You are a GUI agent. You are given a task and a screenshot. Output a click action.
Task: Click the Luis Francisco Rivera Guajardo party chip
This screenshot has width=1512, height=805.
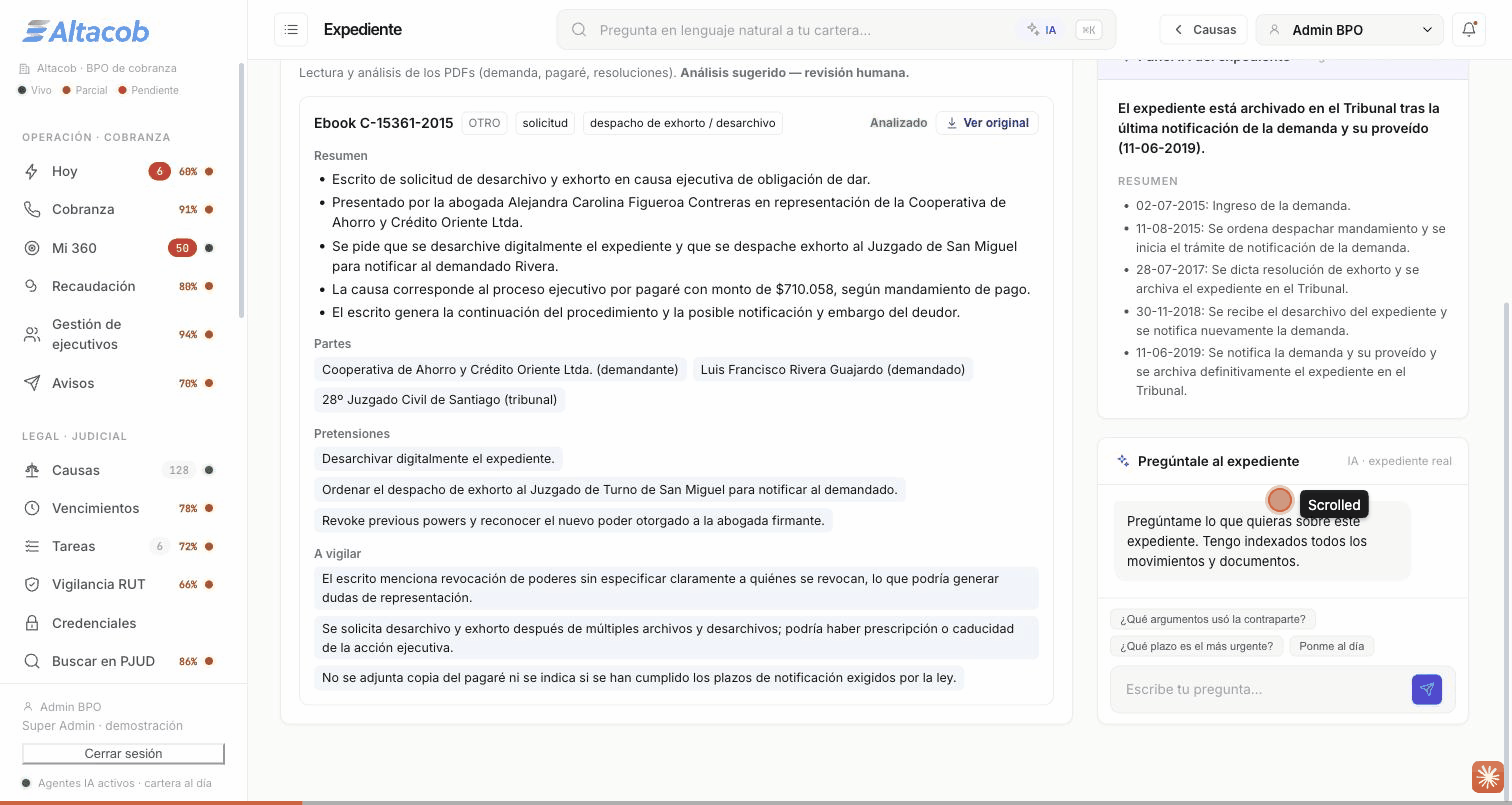click(x=833, y=370)
